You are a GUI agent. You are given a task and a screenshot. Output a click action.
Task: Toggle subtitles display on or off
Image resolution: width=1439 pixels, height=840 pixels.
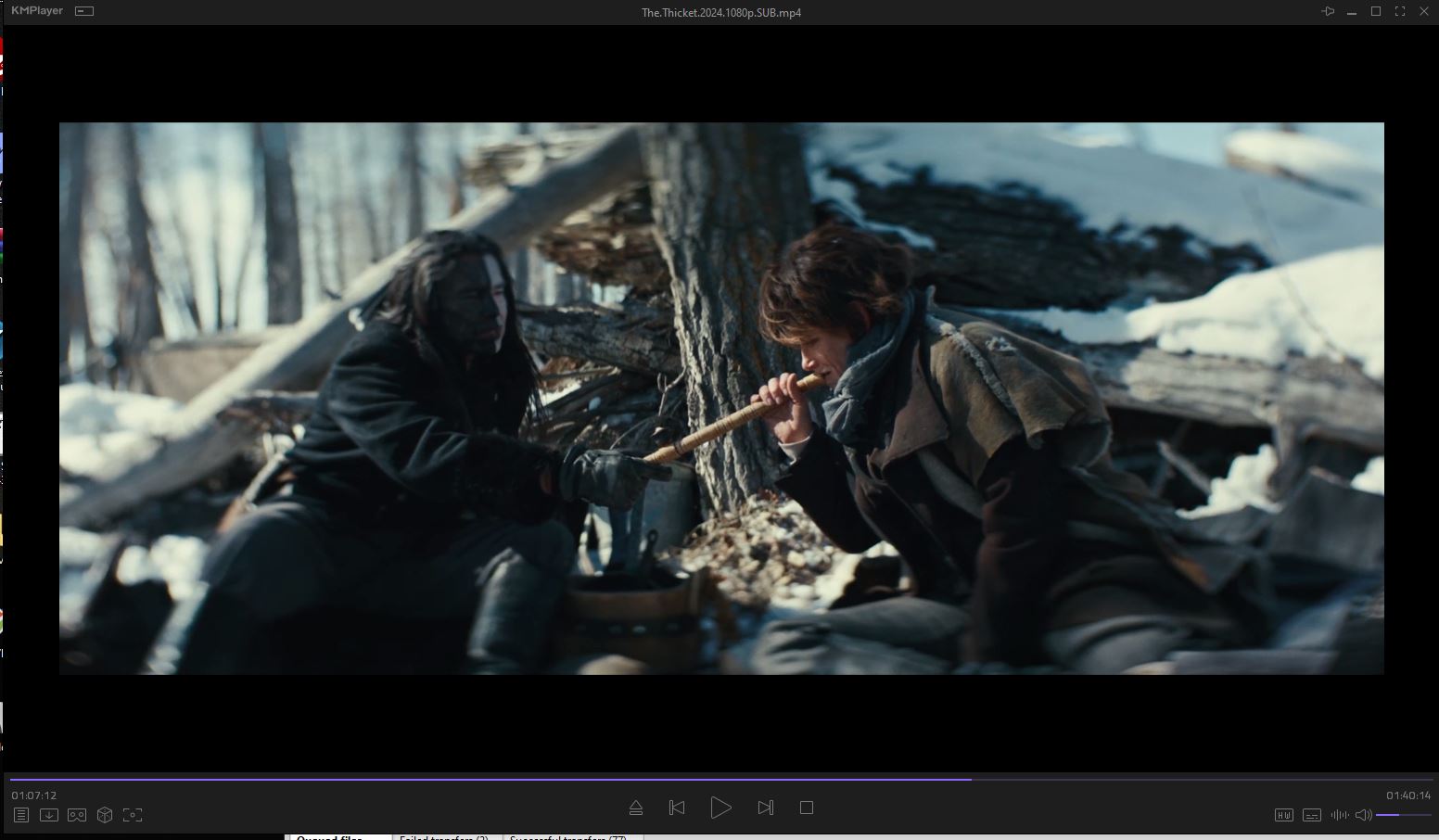pyautogui.click(x=1312, y=815)
